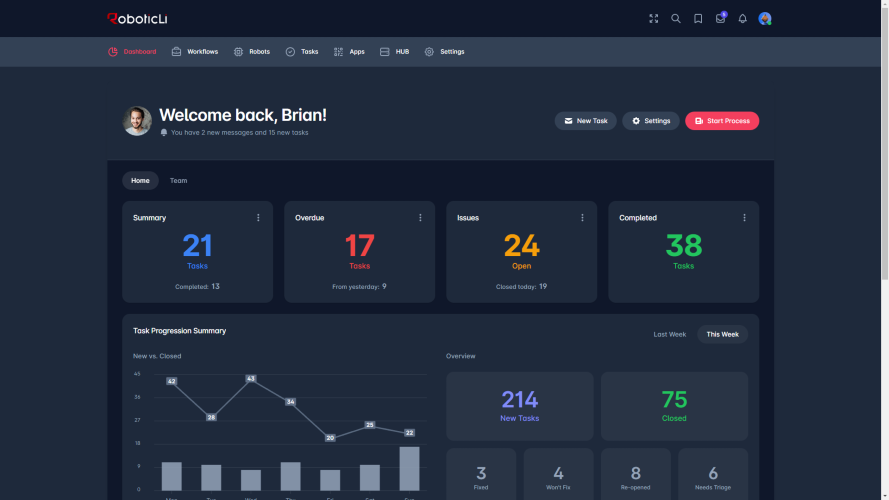Toggle chart to Last Week
Image resolution: width=889 pixels, height=500 pixels.
(x=669, y=334)
